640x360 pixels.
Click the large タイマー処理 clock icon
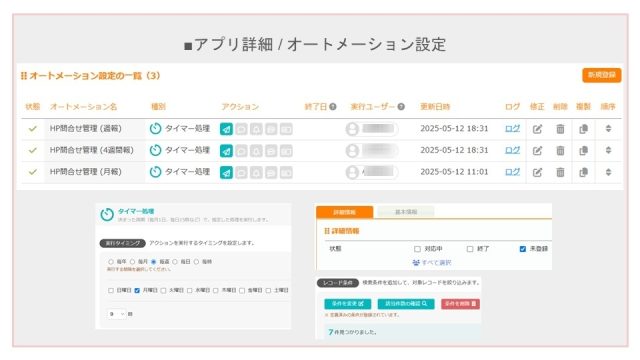pyautogui.click(x=107, y=214)
